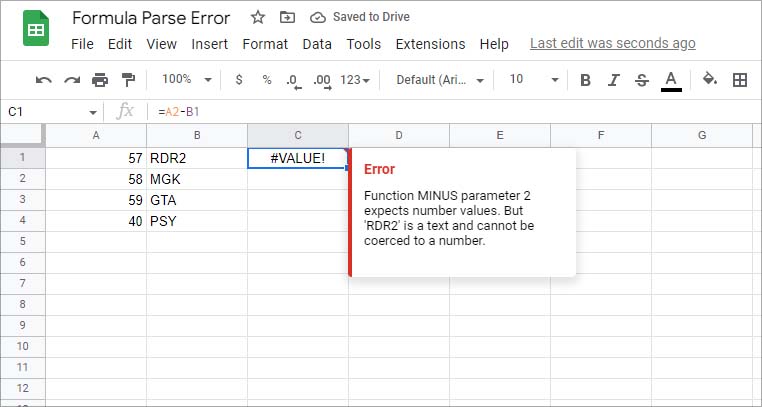This screenshot has width=762, height=407.
Task: Open the Help menu
Action: (494, 44)
